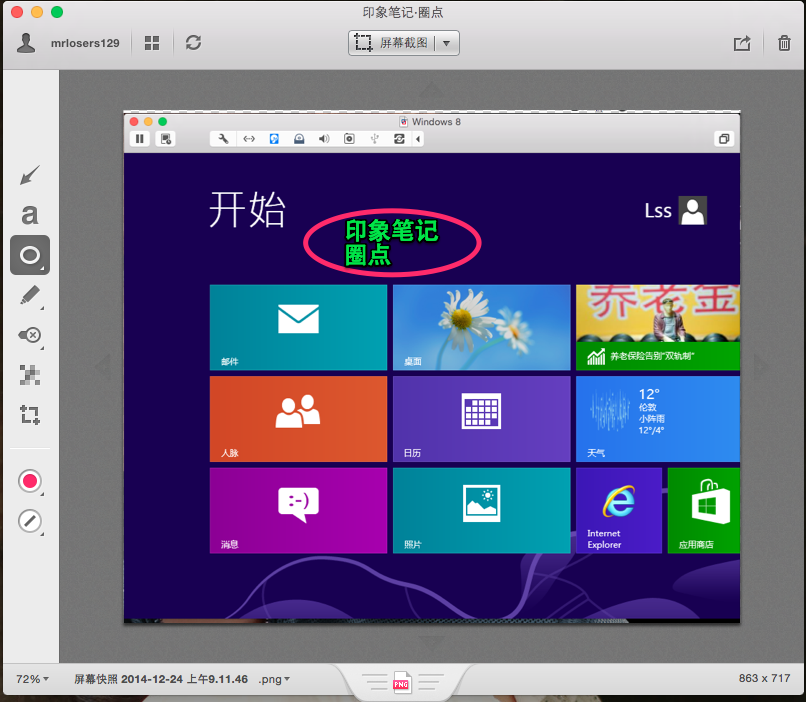Select the Stamp tool
The image size is (806, 702).
coord(30,336)
